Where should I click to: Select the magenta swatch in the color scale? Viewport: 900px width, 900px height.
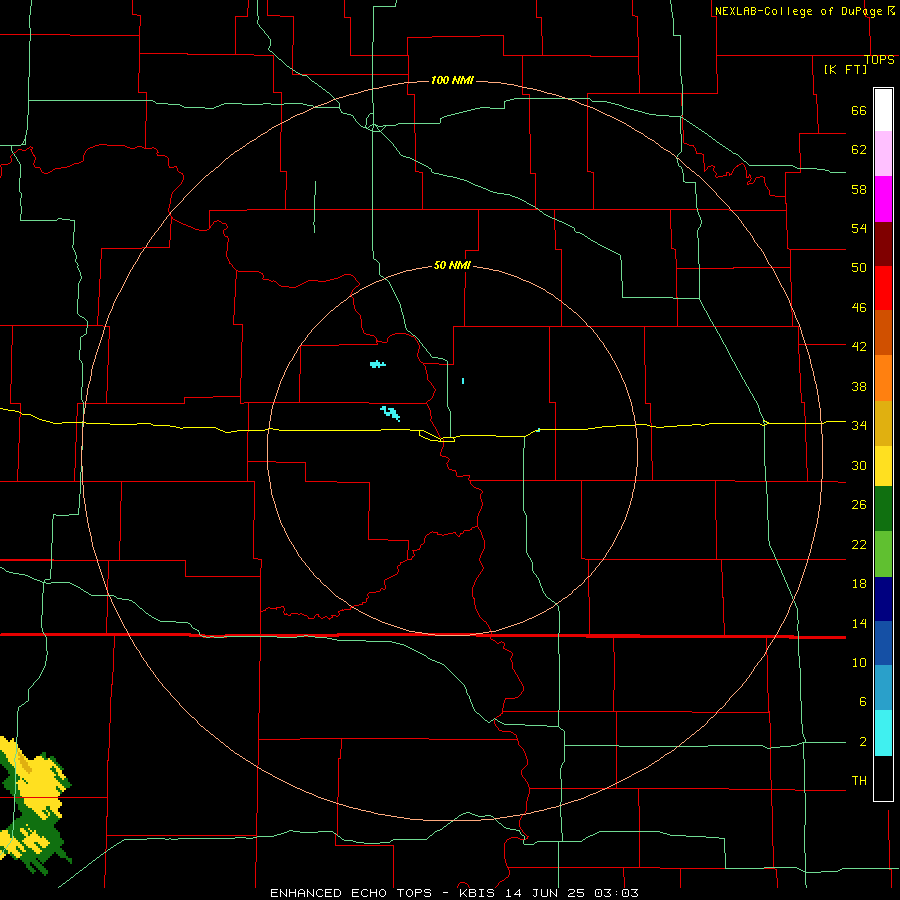coord(883,199)
